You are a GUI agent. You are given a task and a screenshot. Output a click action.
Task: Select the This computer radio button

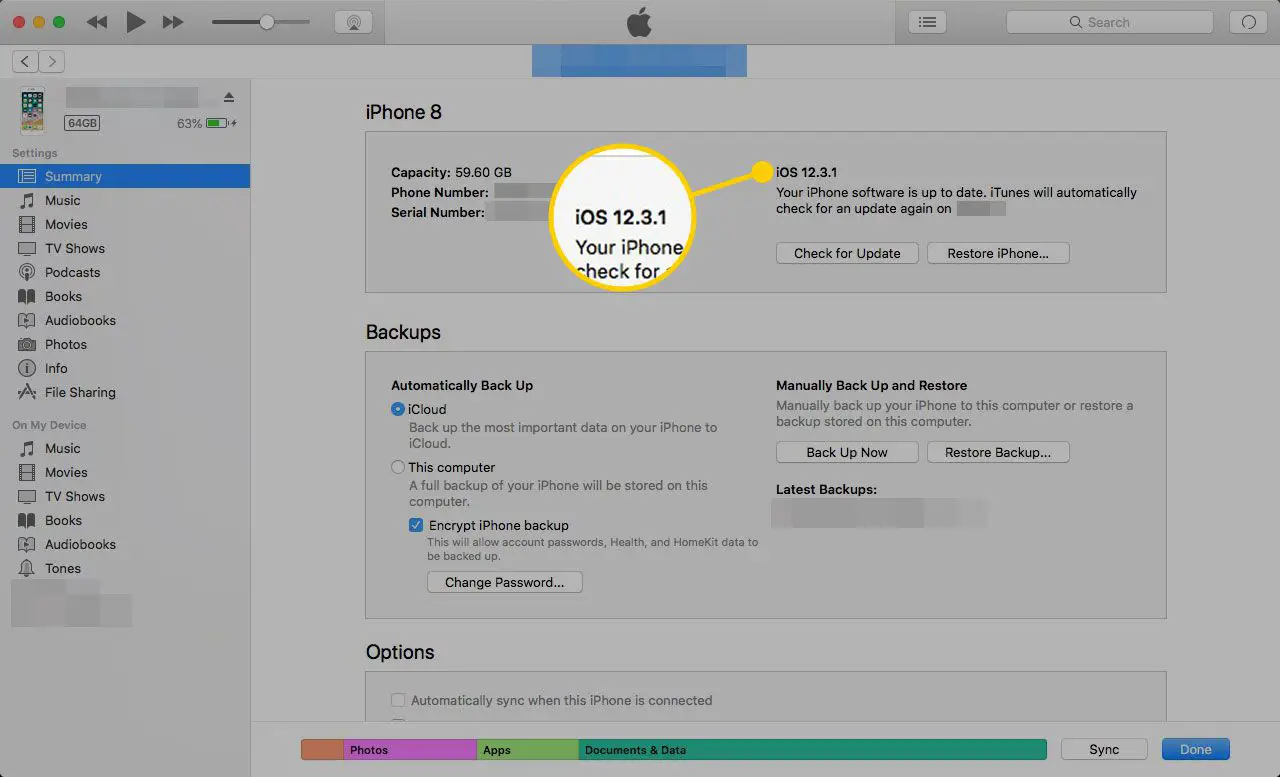398,467
